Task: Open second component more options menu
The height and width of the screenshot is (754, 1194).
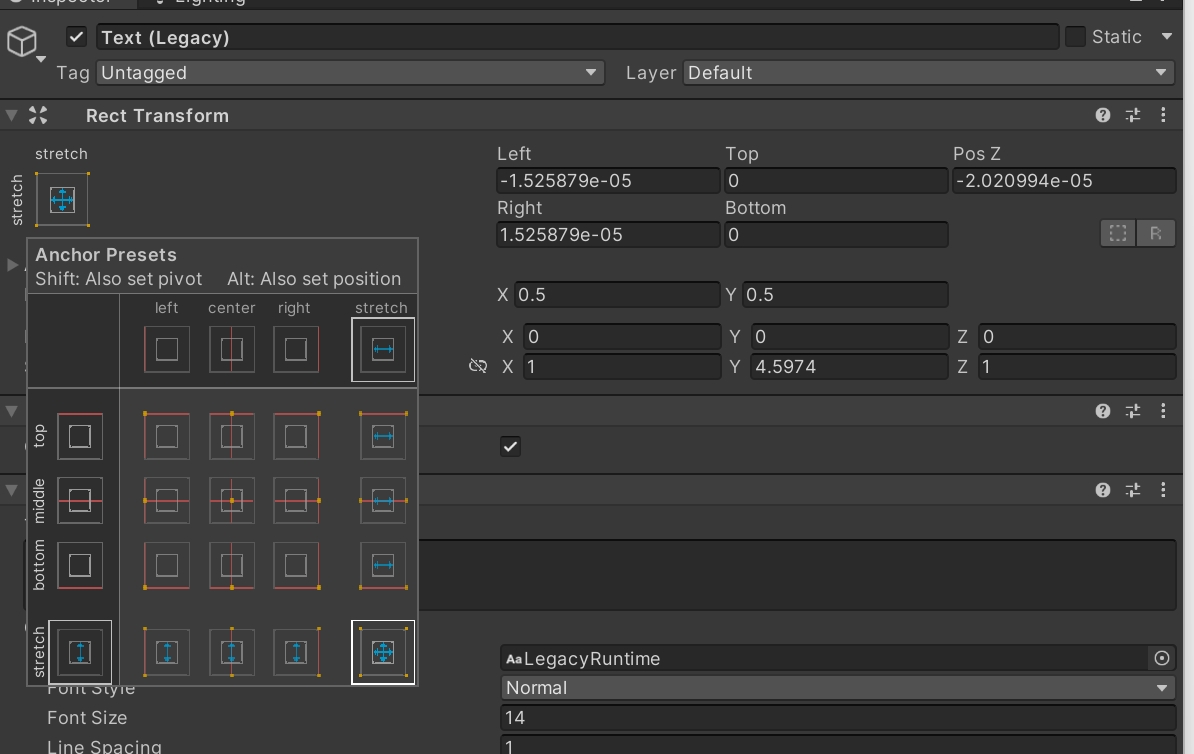Action: 1163,411
